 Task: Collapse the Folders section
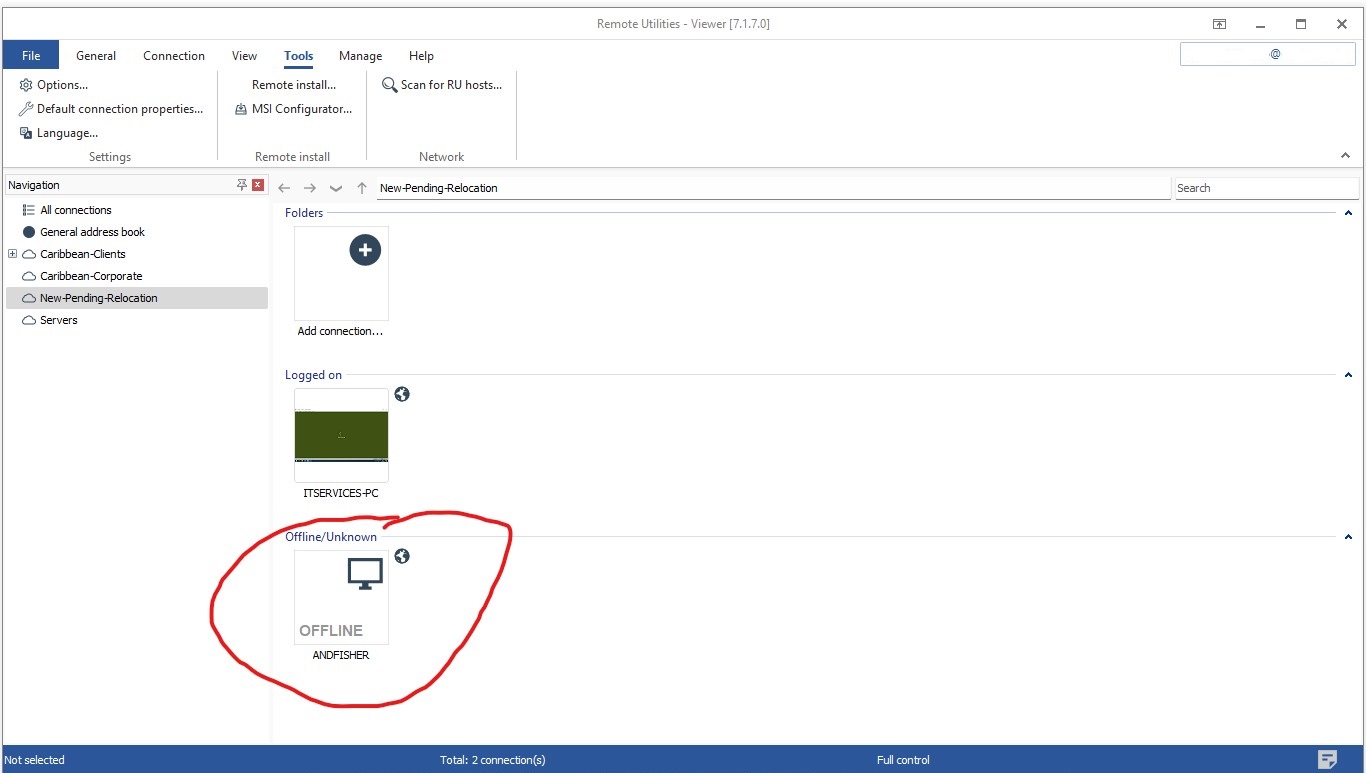pos(1348,213)
